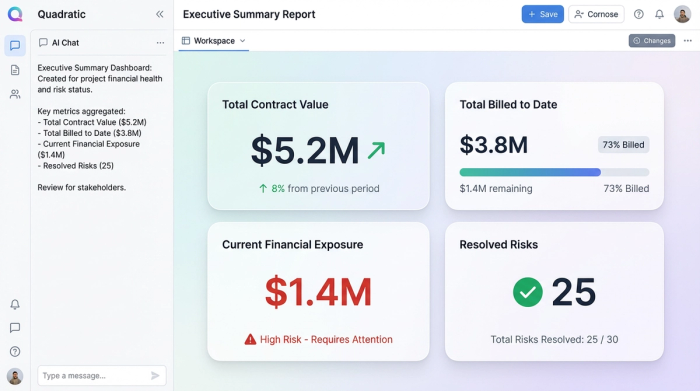700x391 pixels.
Task: Open AI Chat panel more options menu
Action: coord(160,43)
